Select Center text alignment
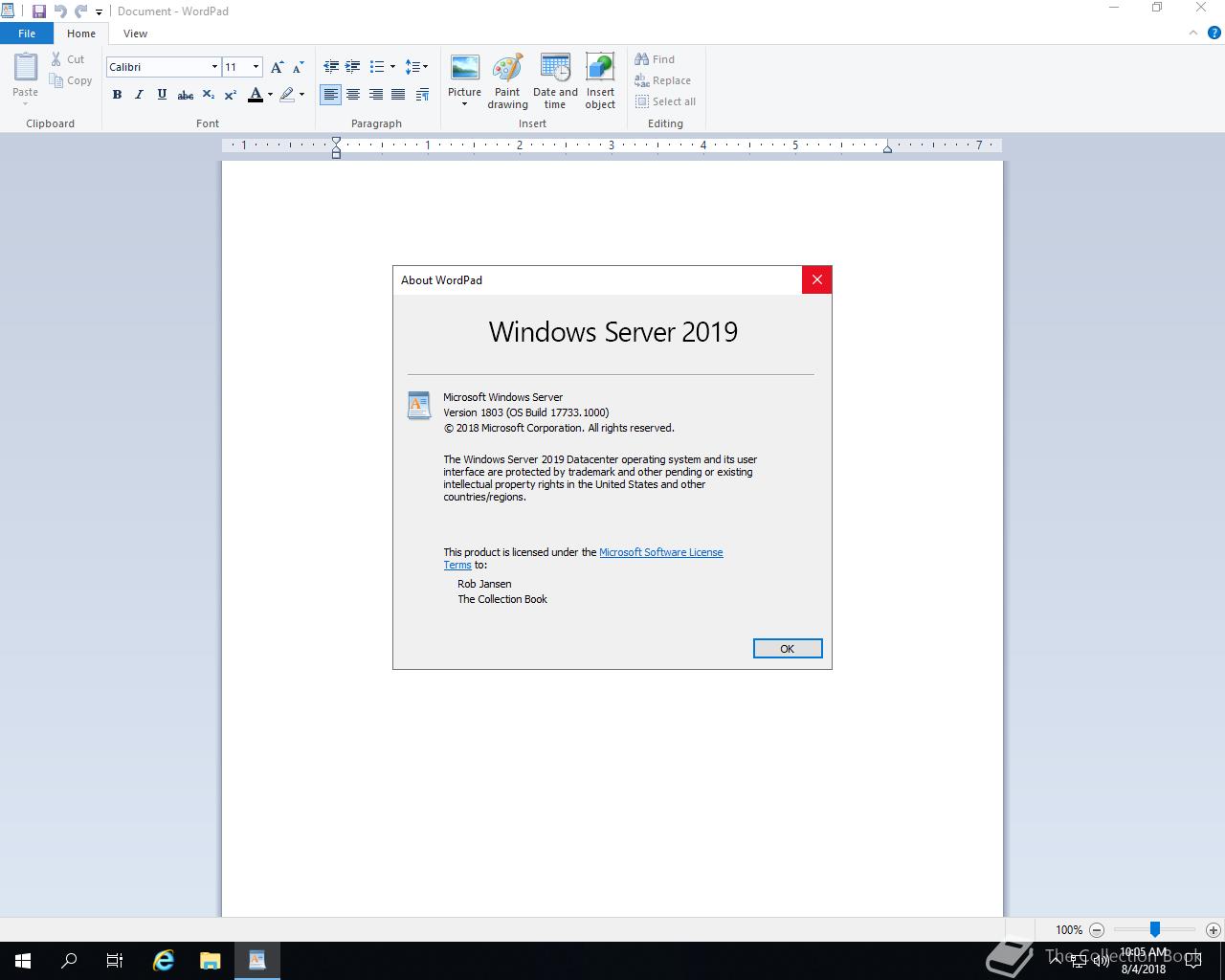The image size is (1225, 980). point(353,95)
